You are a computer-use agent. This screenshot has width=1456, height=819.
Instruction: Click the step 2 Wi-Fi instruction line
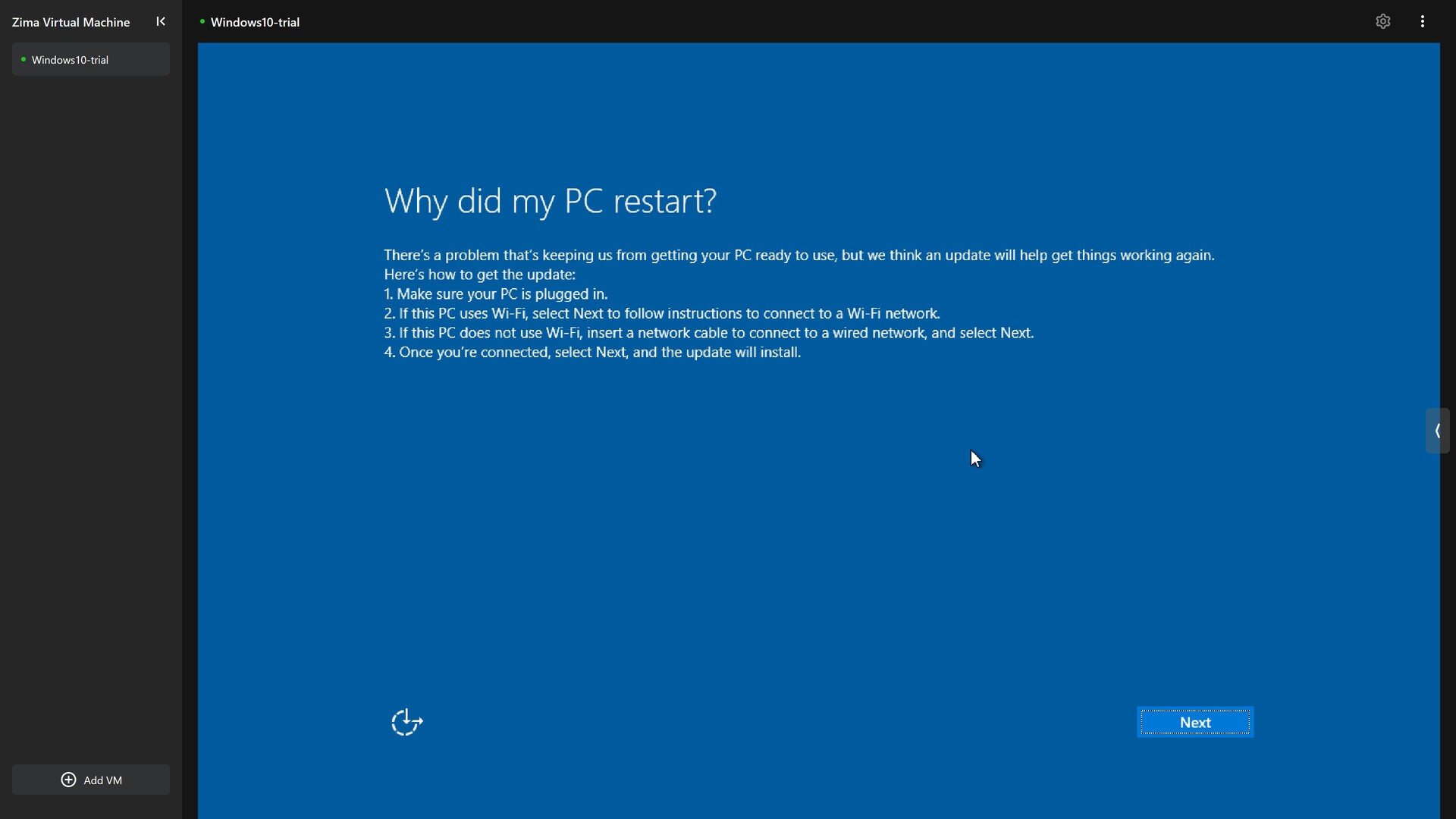662,313
